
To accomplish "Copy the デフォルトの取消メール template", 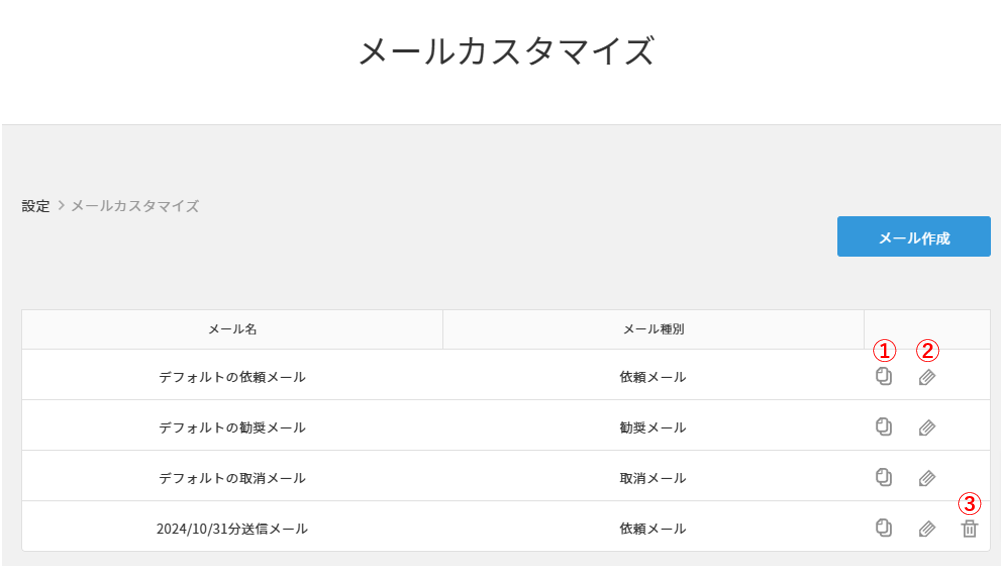I will 883,477.
